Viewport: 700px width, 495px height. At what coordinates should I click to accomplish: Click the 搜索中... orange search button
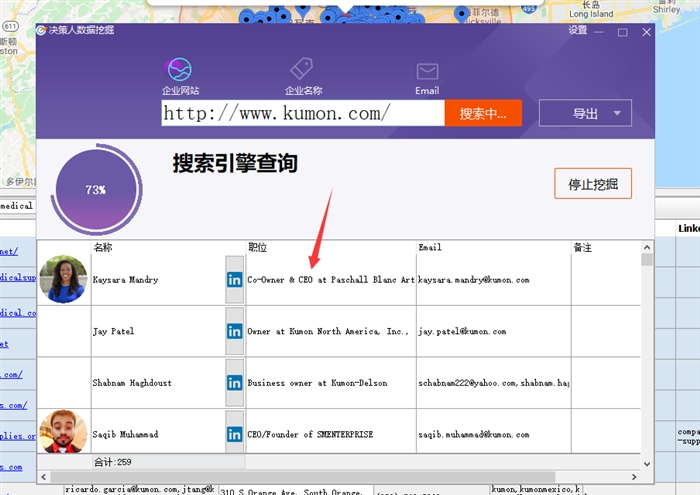483,113
